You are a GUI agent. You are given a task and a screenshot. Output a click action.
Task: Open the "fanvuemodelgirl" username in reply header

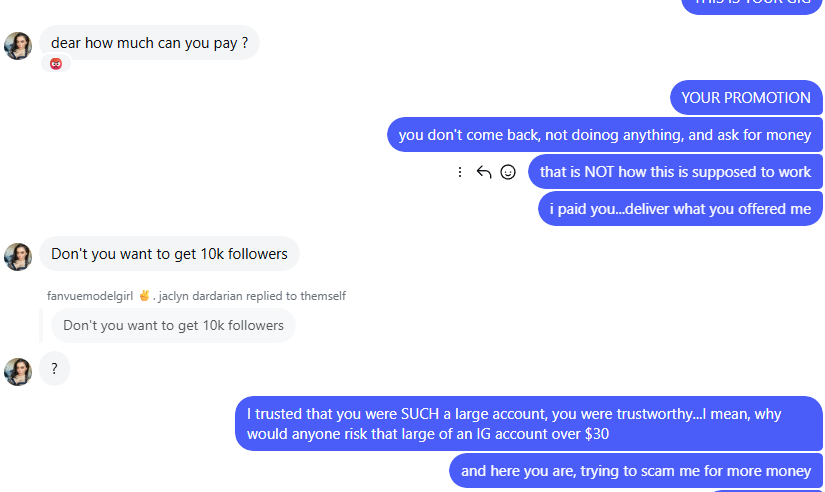91,296
